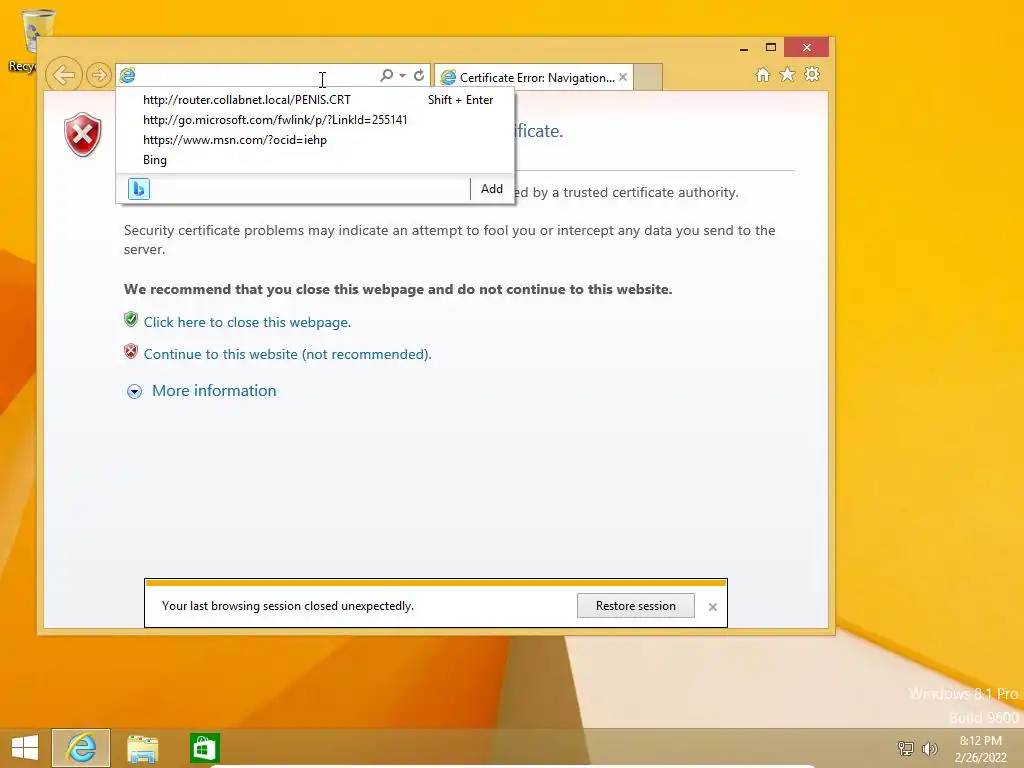Close the Certificate Error tab
Image resolution: width=1024 pixels, height=768 pixels.
(x=623, y=77)
